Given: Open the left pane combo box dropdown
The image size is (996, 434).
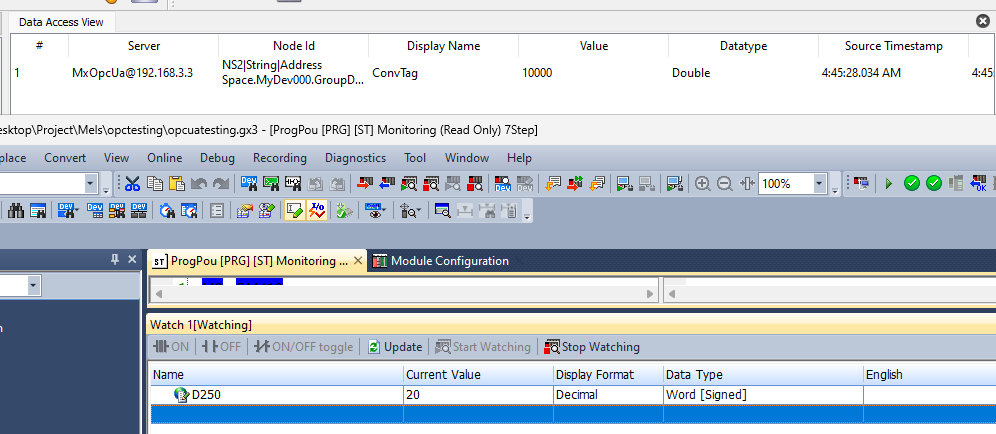Looking at the screenshot, I should point(33,286).
